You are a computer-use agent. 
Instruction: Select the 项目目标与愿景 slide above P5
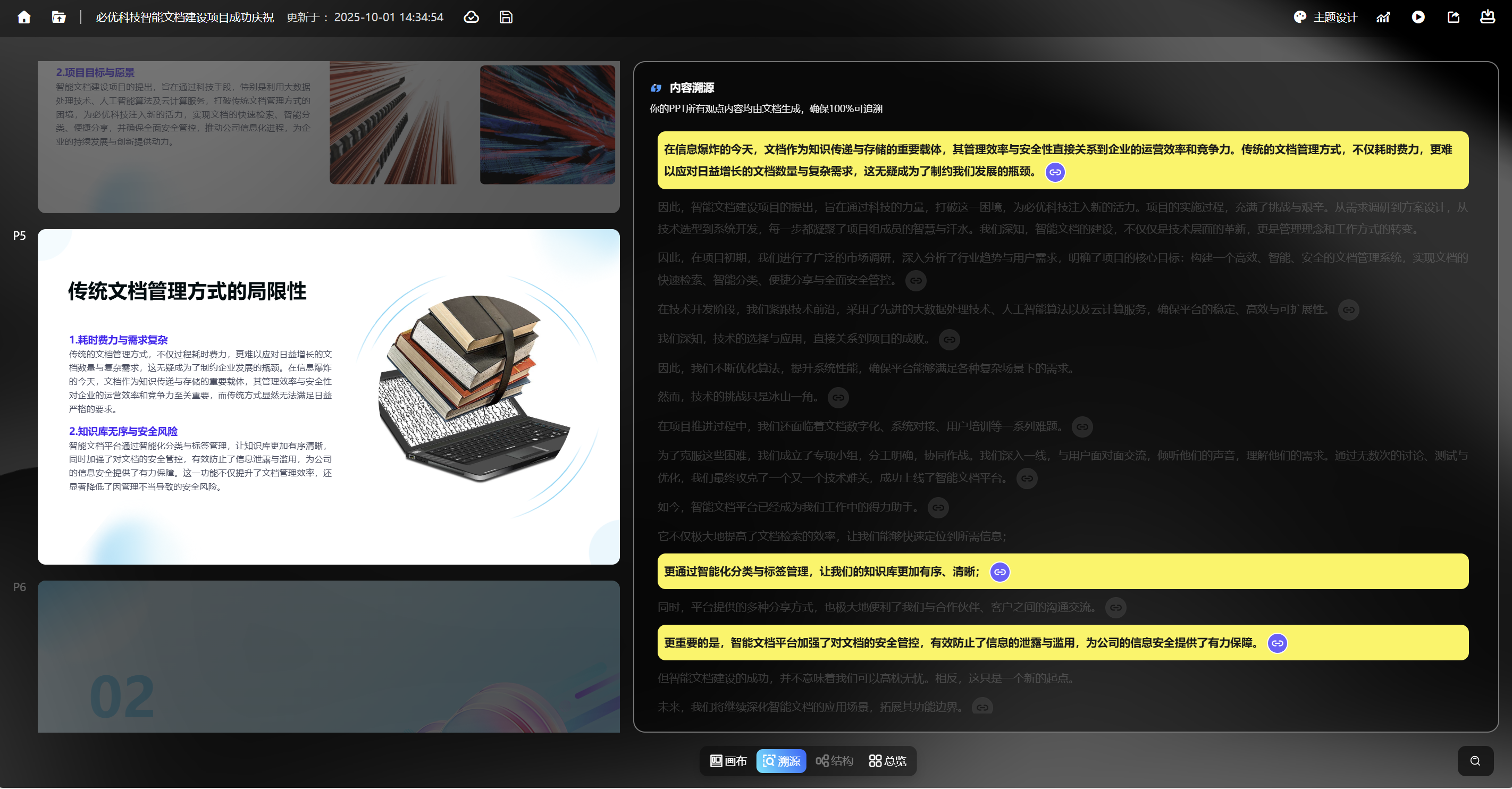328,136
